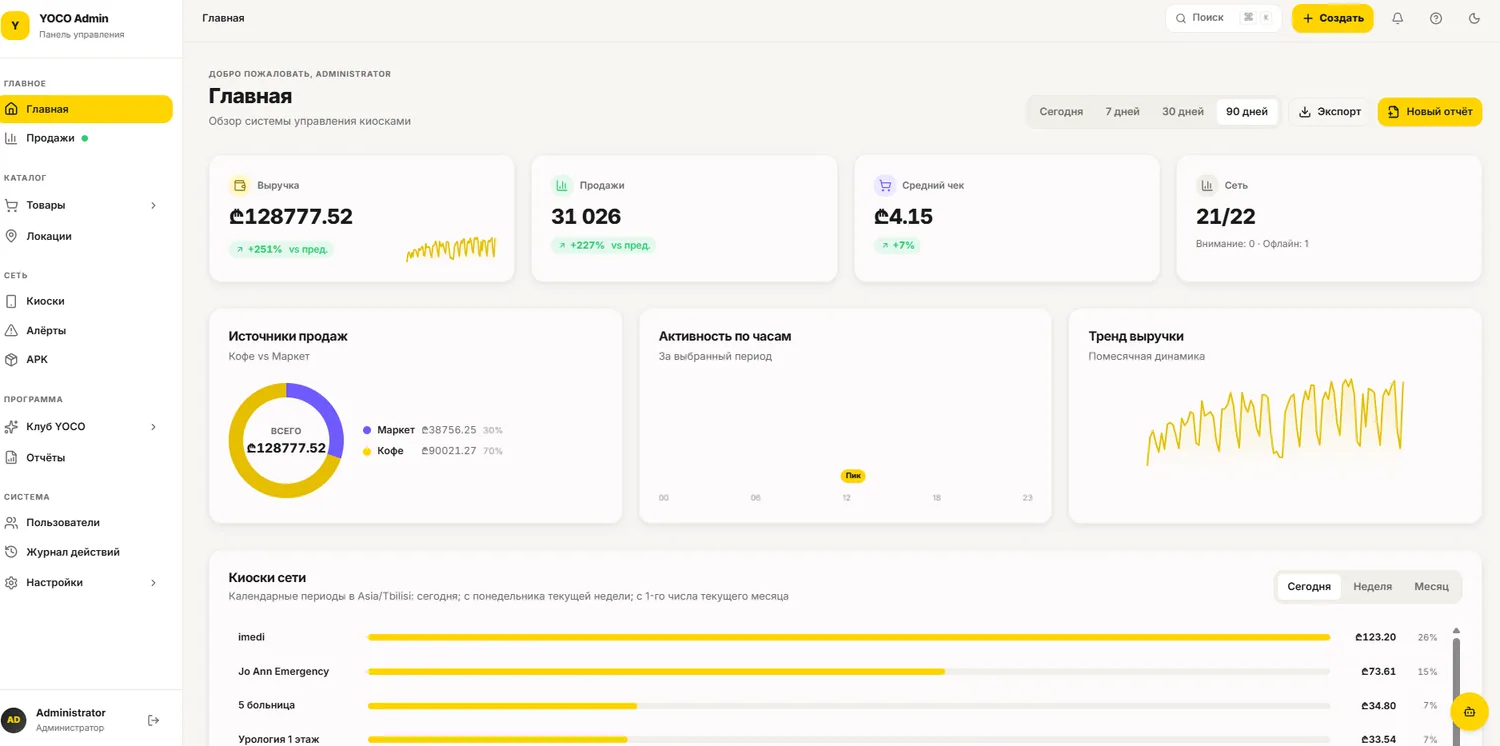Click the Главная breadcrumb in top bar

pos(223,18)
